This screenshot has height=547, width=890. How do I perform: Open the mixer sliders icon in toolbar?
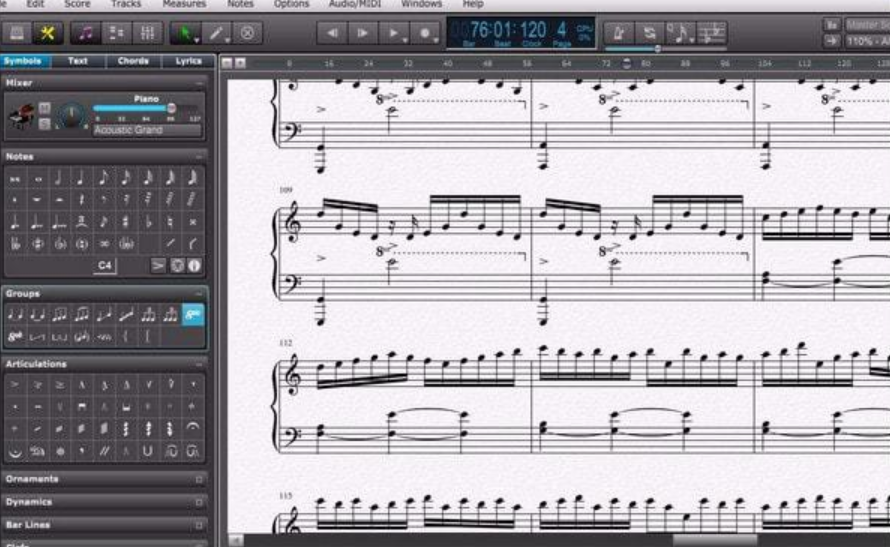pos(147,33)
